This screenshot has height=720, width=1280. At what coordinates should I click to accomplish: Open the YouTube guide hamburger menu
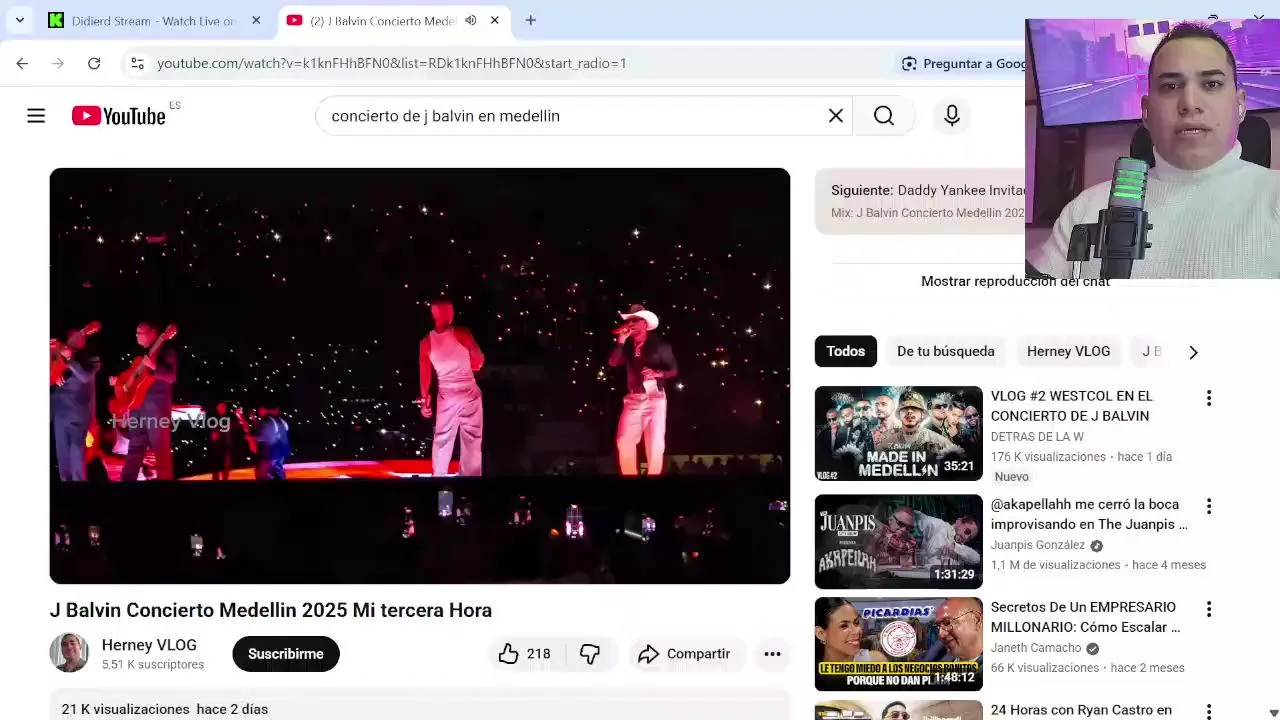coord(36,116)
